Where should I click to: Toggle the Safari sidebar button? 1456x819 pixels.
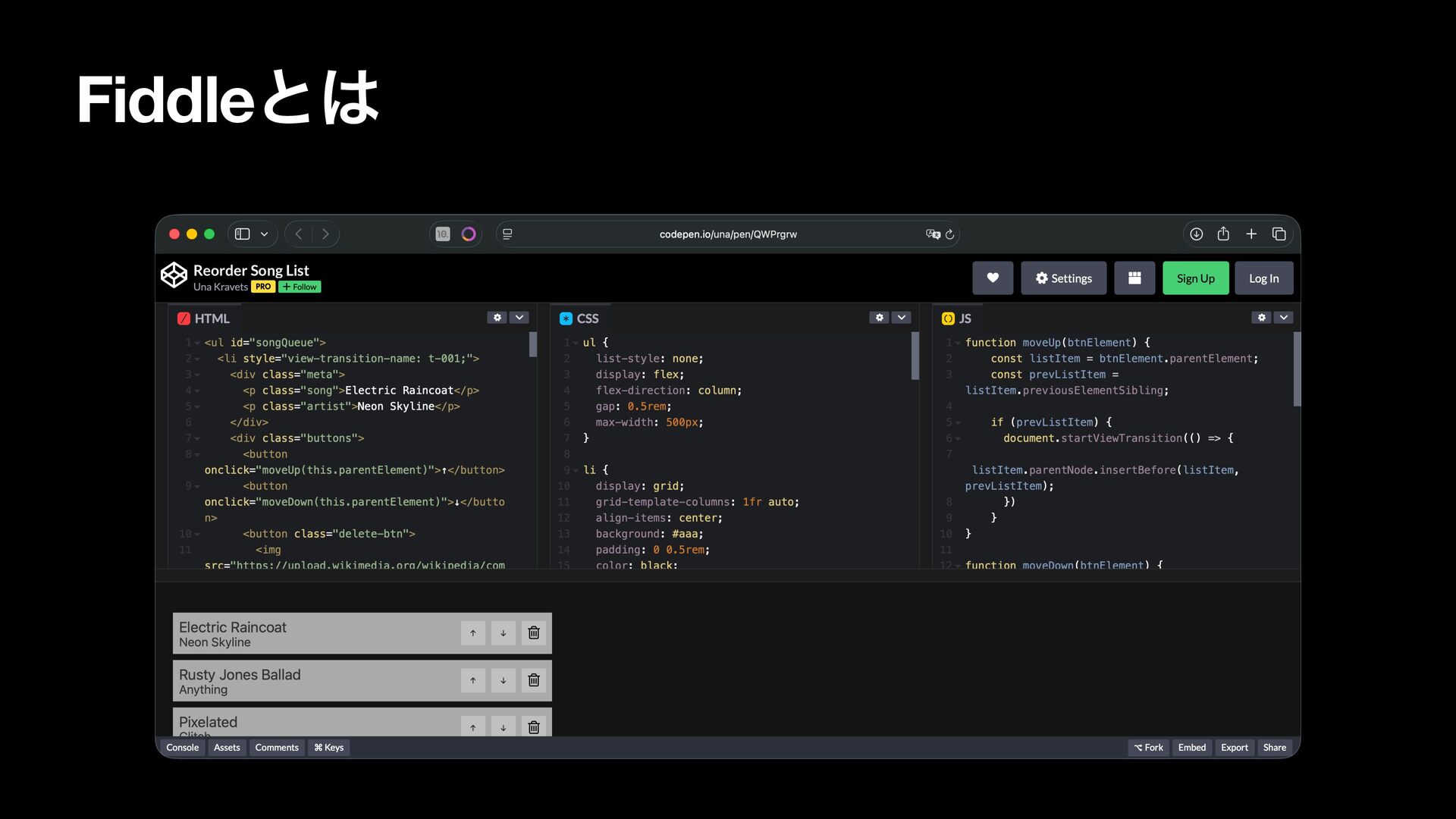(x=243, y=234)
